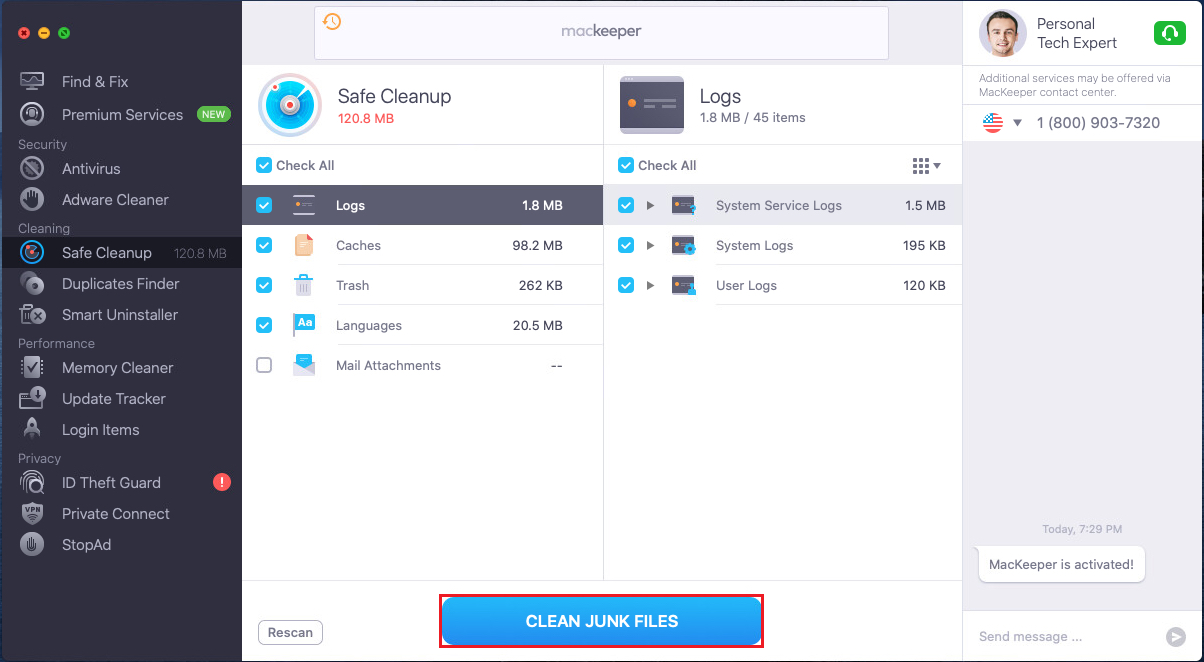
Task: Open Find & Fix section
Action: coord(95,82)
